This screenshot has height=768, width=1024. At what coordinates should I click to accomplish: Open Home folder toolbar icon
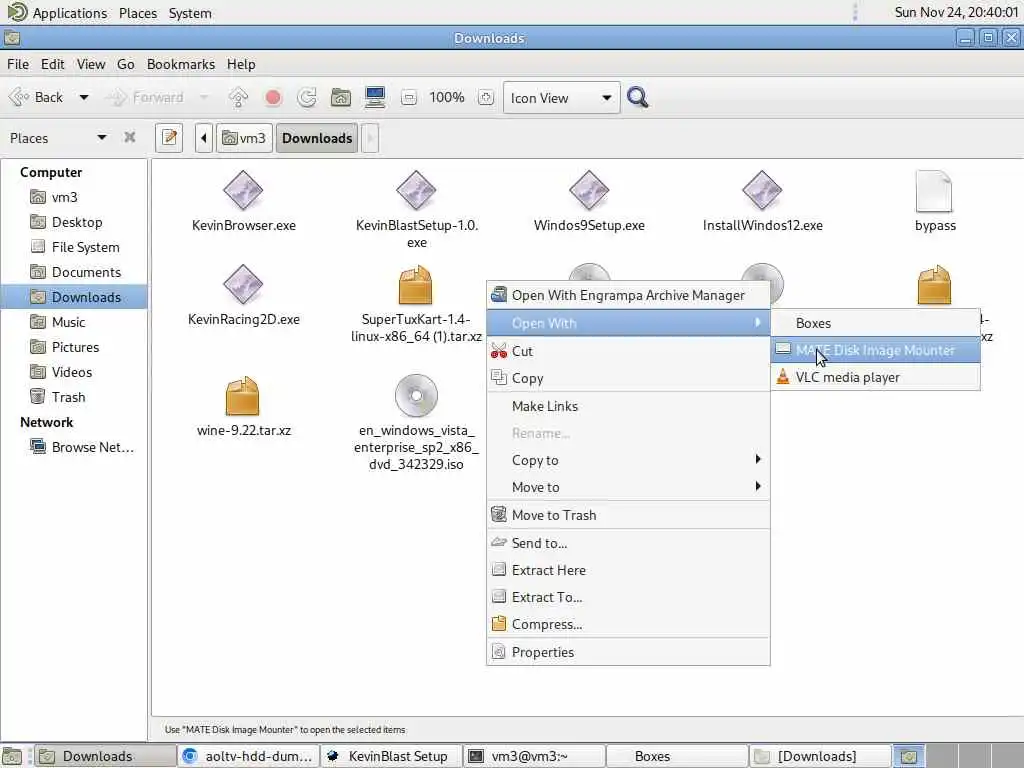click(x=340, y=97)
